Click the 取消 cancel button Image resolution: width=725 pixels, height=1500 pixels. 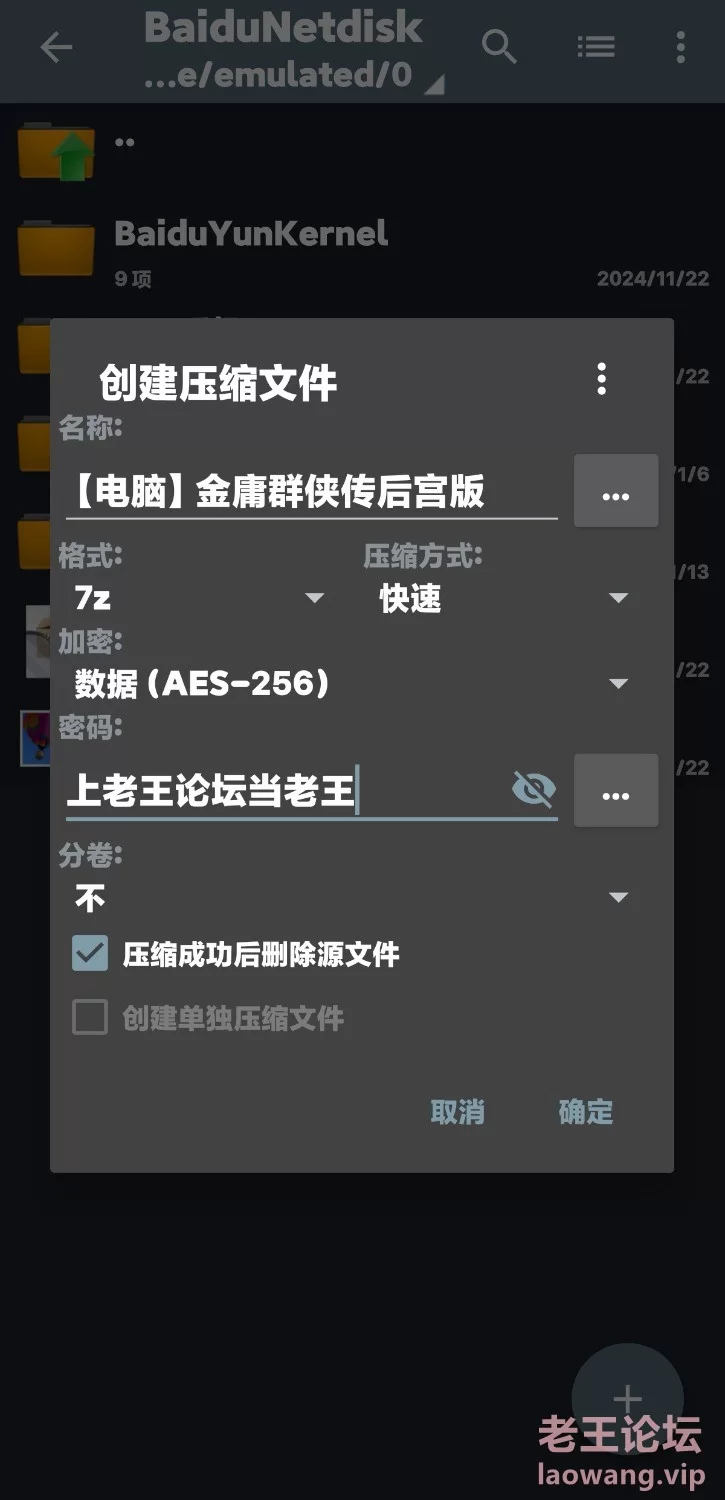(x=457, y=1111)
